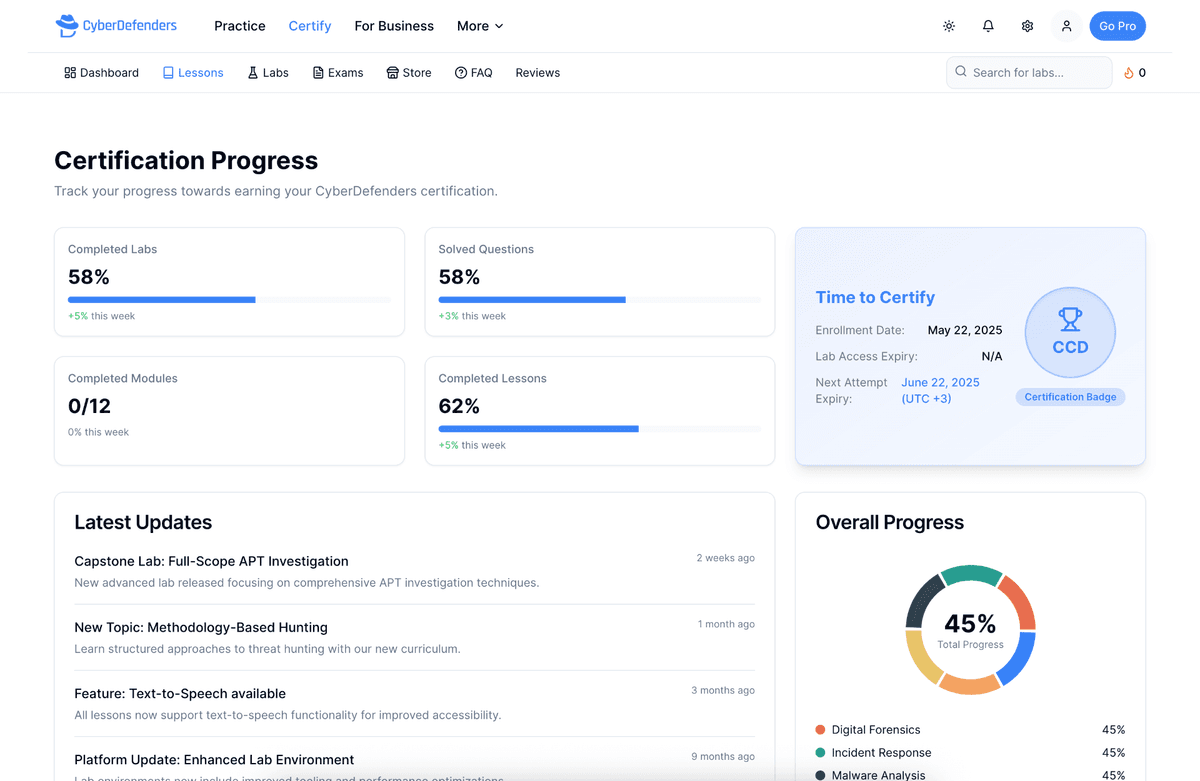Click the Certification Progress heading

tap(186, 160)
